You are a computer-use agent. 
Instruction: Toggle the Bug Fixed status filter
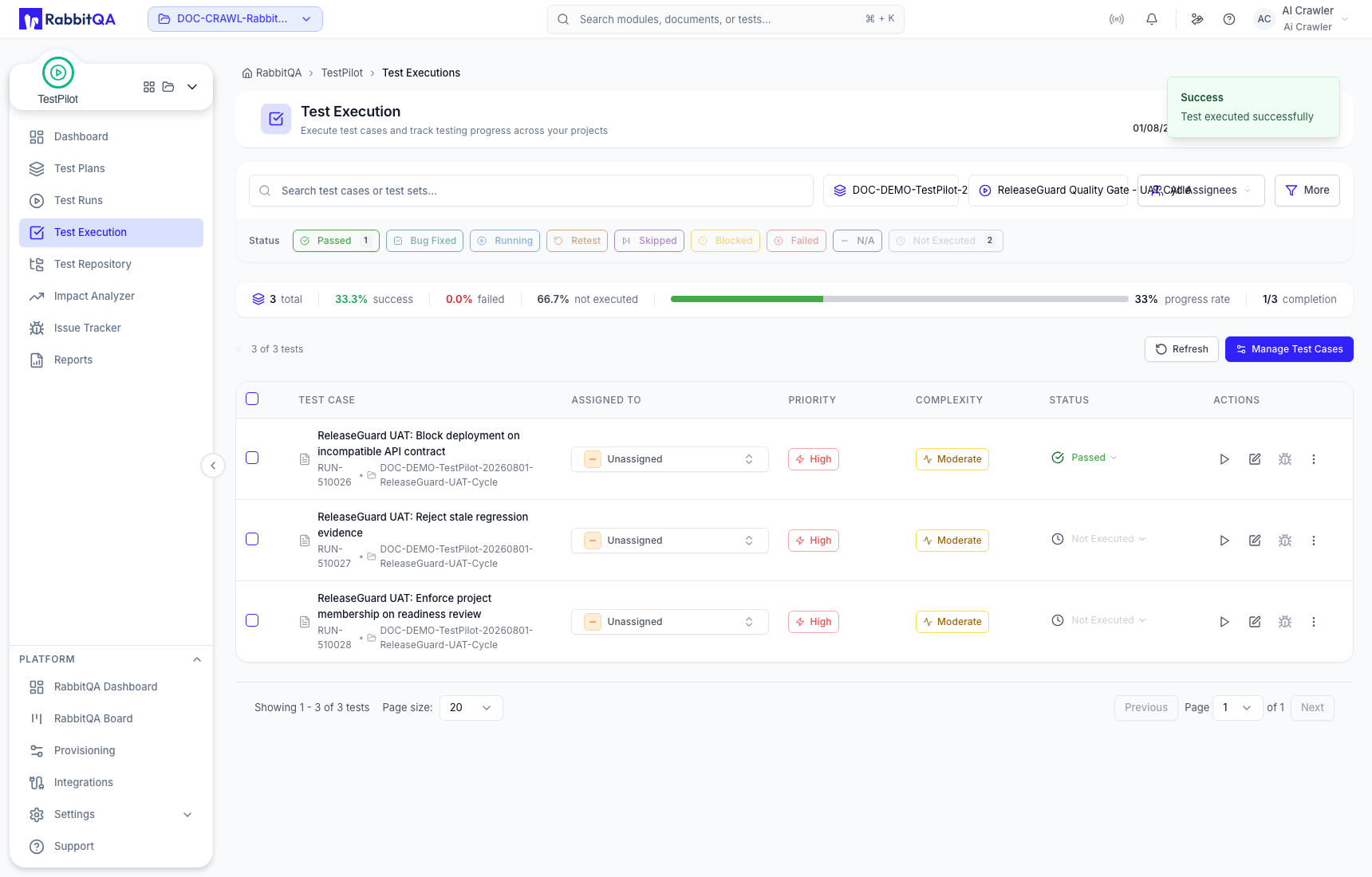pos(424,241)
